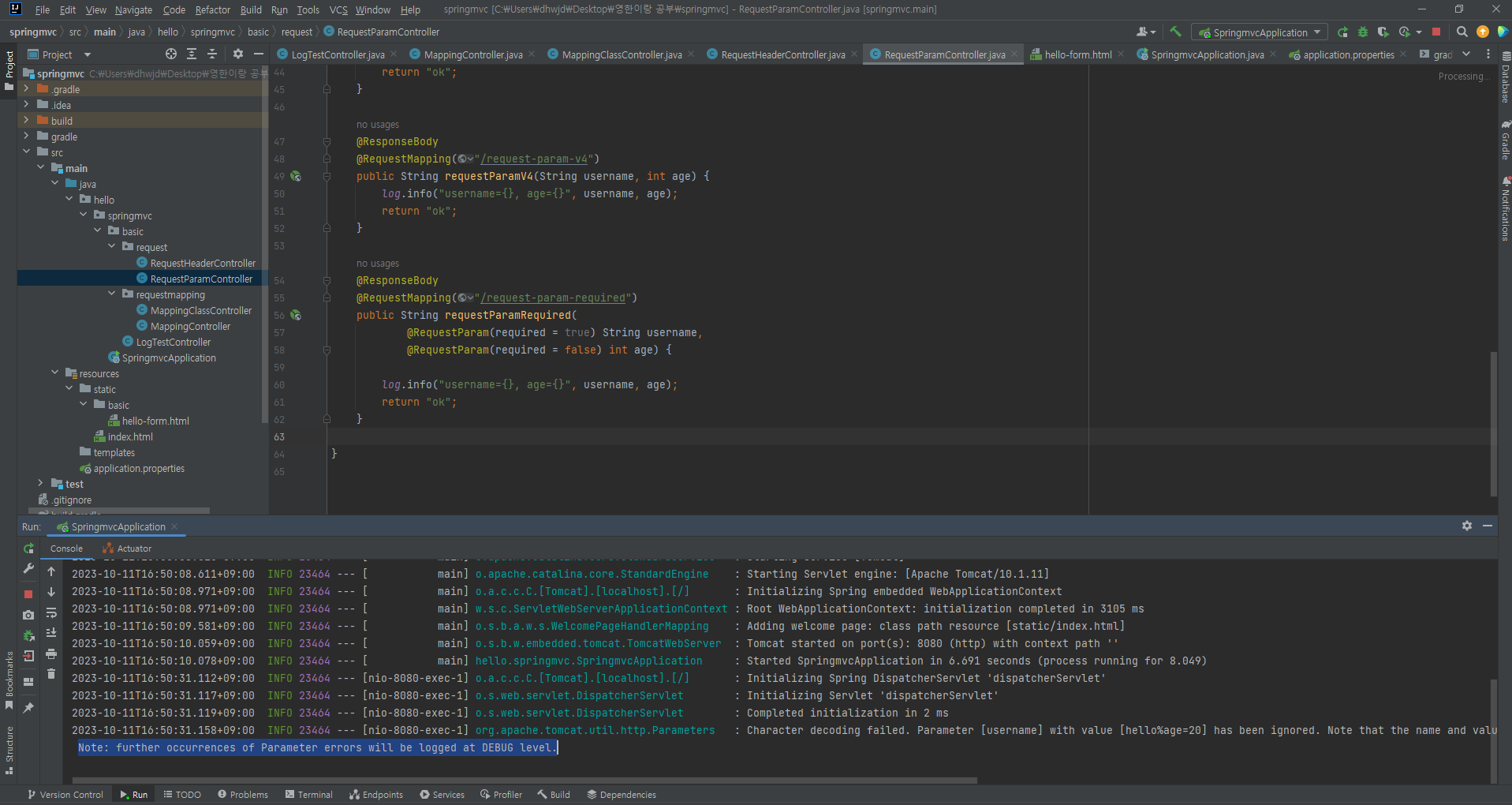Start debugging with the green bug icon
This screenshot has height=805, width=1512.
(x=1363, y=32)
